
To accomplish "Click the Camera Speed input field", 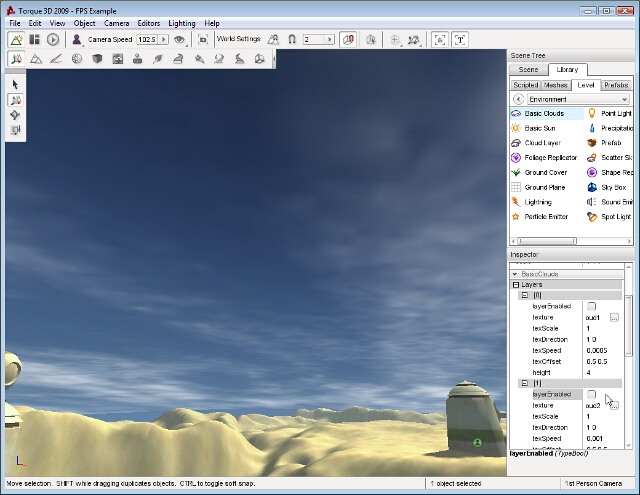I will pyautogui.click(x=148, y=39).
